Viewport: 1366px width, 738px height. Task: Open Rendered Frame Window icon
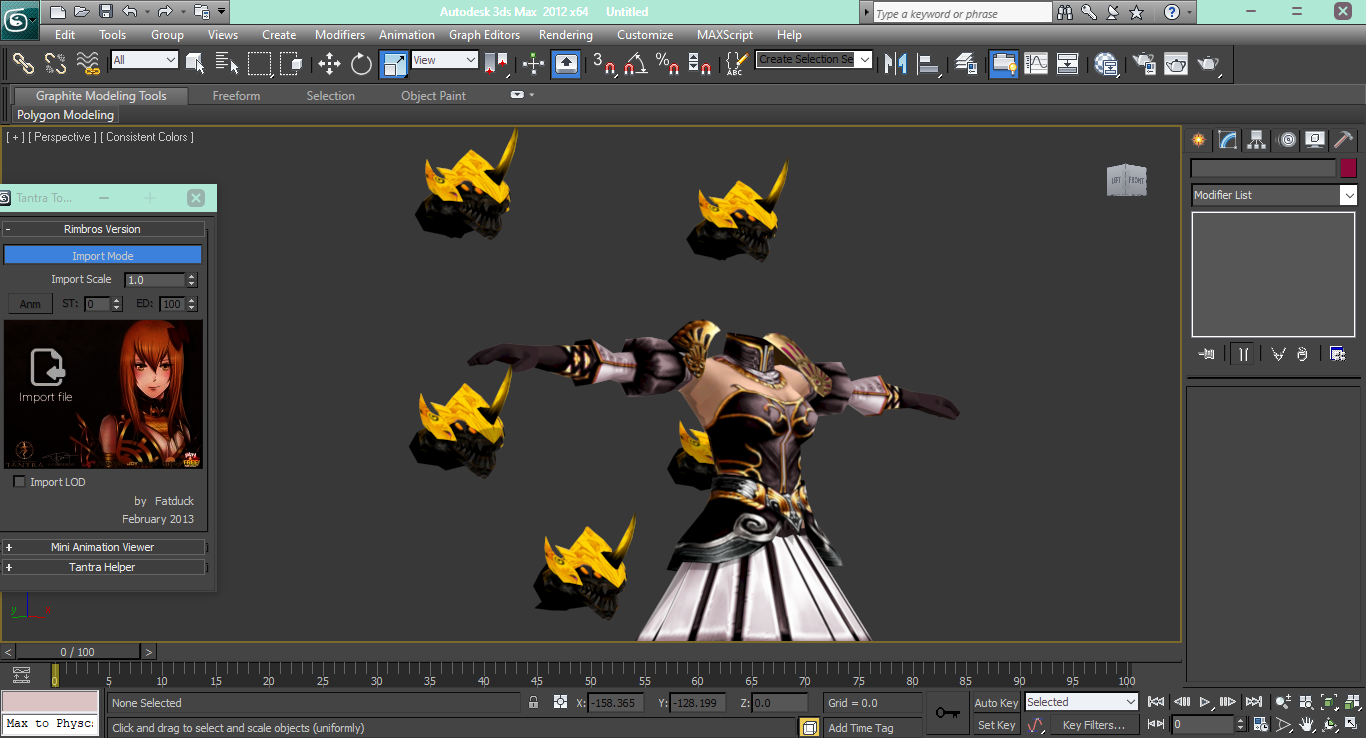1176,63
